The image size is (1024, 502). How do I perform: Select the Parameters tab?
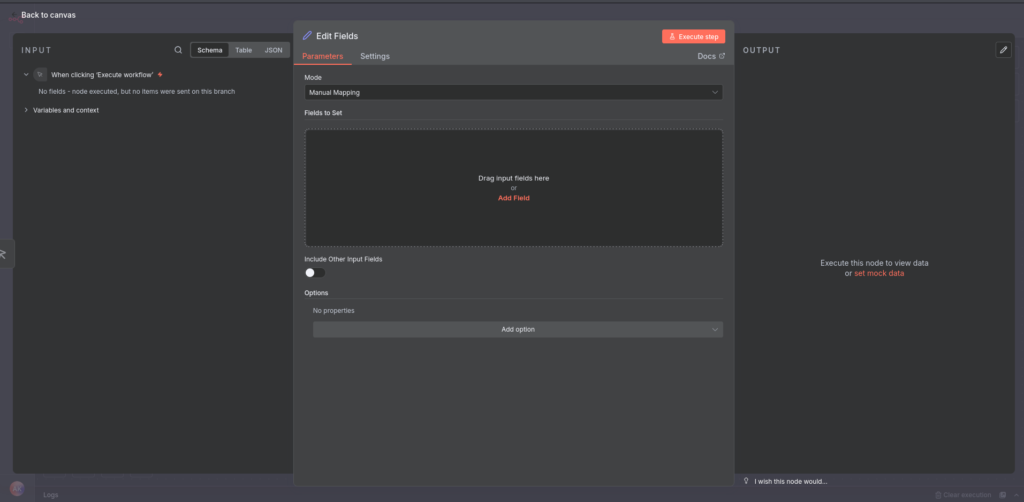[322, 56]
